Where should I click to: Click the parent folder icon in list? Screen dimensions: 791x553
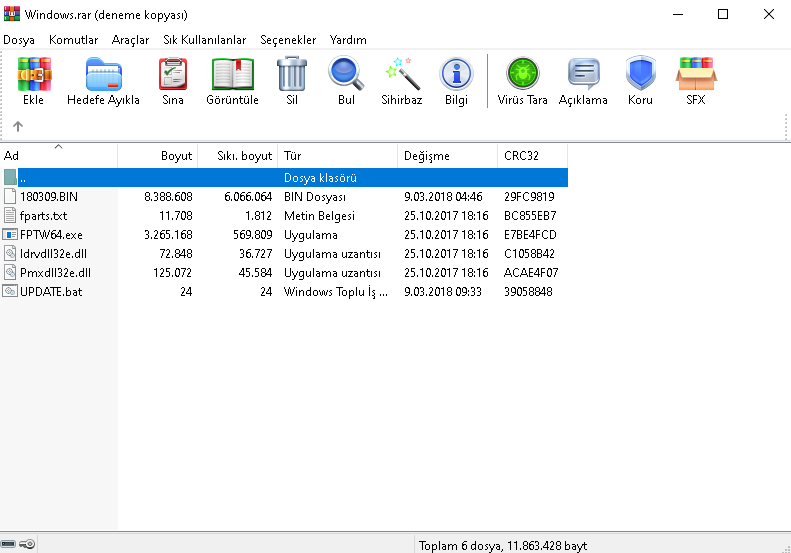(10, 177)
